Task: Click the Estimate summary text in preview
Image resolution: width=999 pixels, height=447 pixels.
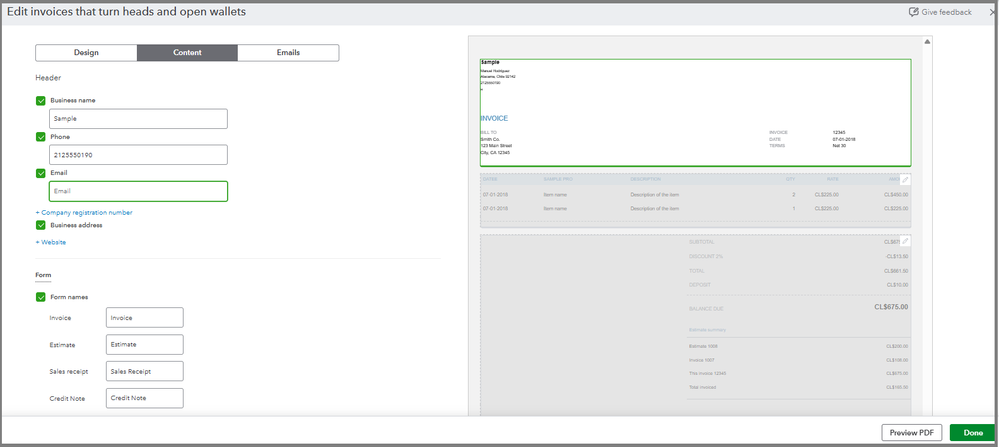Action: [708, 330]
